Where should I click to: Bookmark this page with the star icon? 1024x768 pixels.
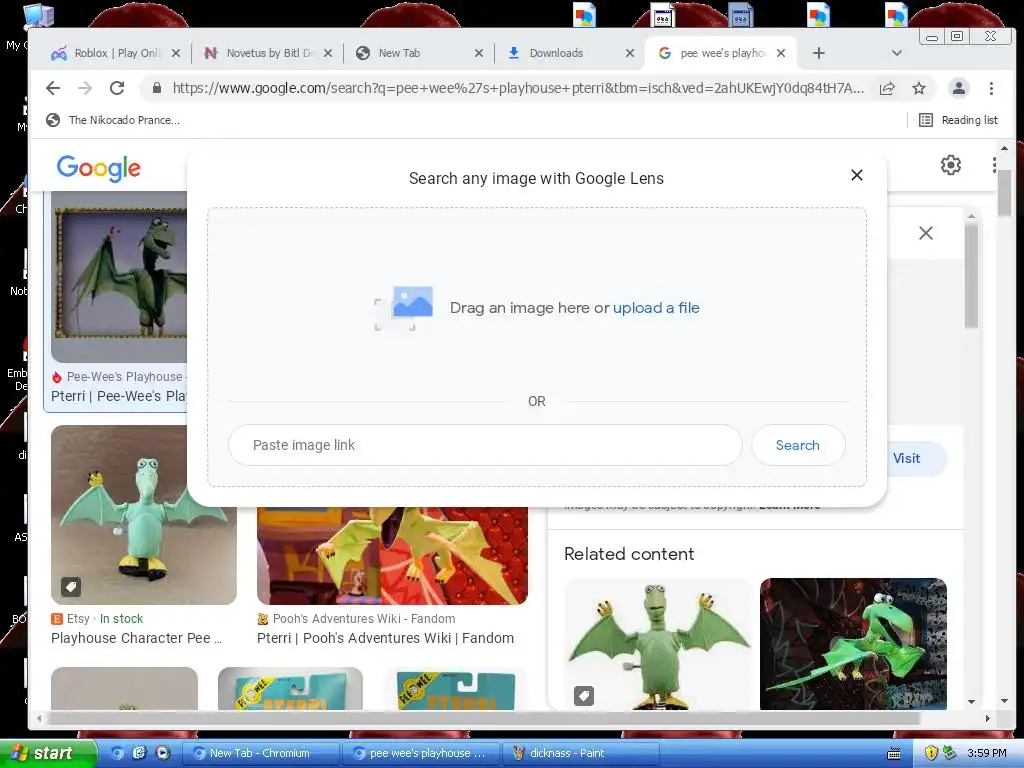[919, 88]
